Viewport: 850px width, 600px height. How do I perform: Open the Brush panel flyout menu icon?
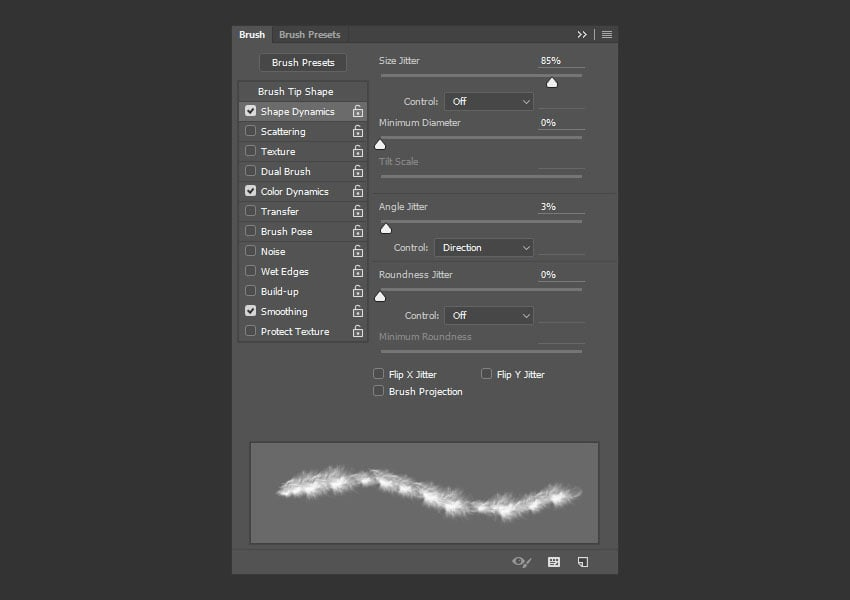point(607,34)
